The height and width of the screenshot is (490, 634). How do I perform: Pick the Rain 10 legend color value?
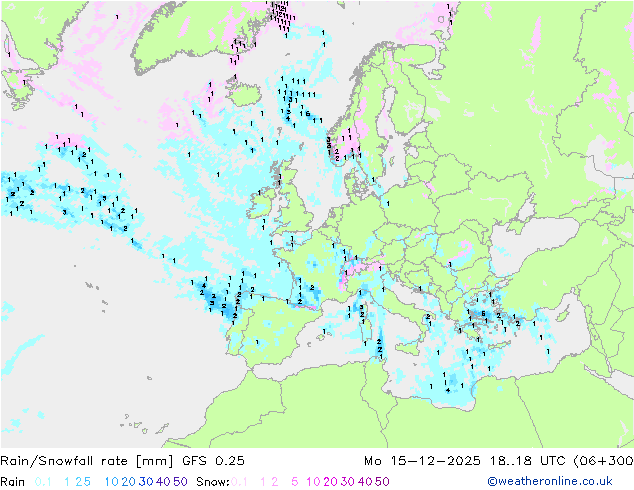(x=112, y=482)
